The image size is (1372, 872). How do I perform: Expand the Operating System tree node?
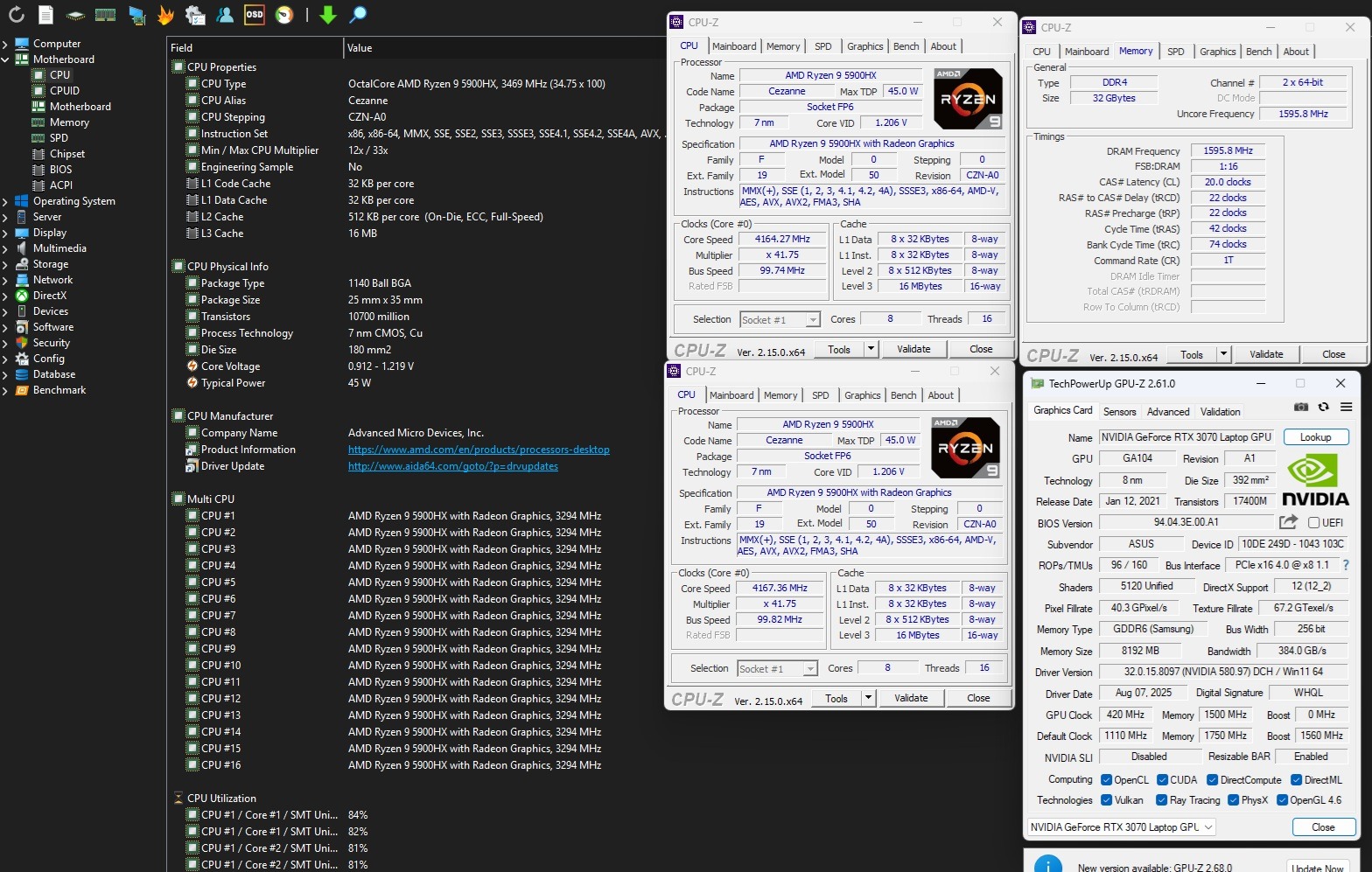[x=5, y=201]
